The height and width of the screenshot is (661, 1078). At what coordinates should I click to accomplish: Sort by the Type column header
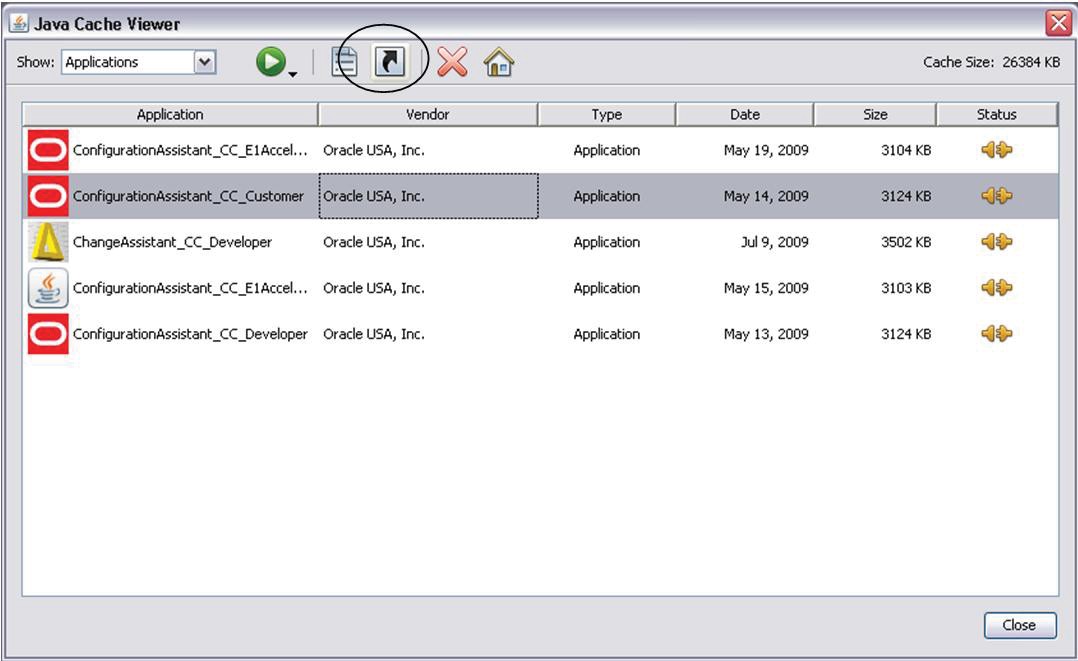click(606, 114)
